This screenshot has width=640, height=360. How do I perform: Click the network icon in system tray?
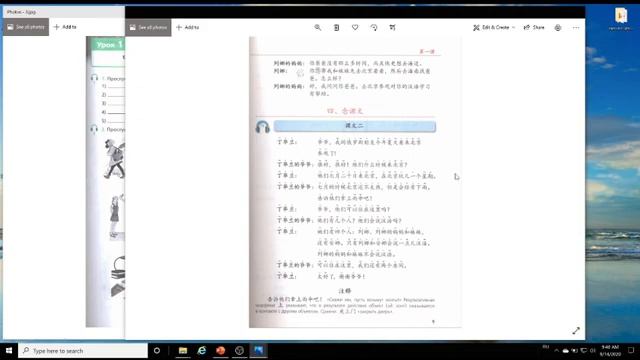[584, 351]
